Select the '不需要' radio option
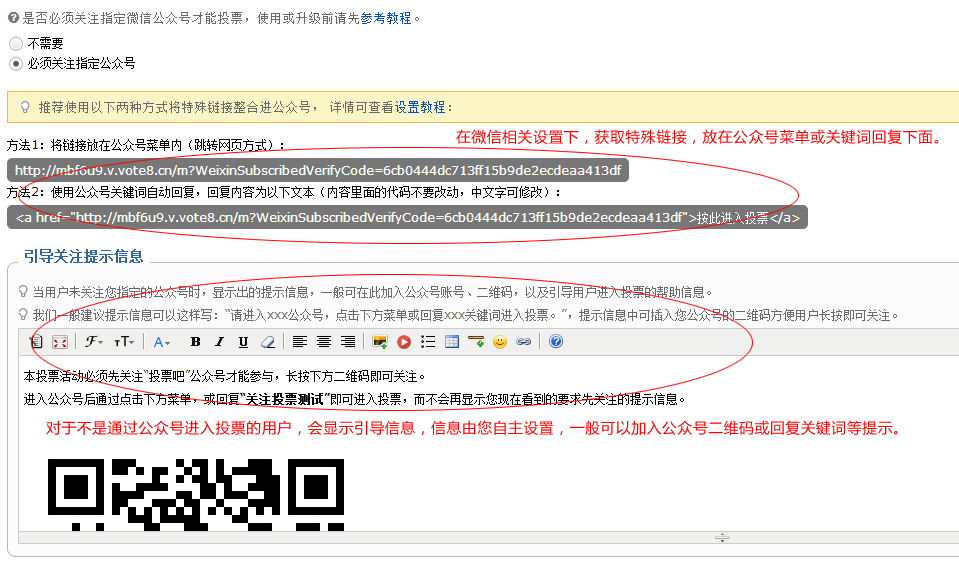The height and width of the screenshot is (562, 959). (x=15, y=44)
